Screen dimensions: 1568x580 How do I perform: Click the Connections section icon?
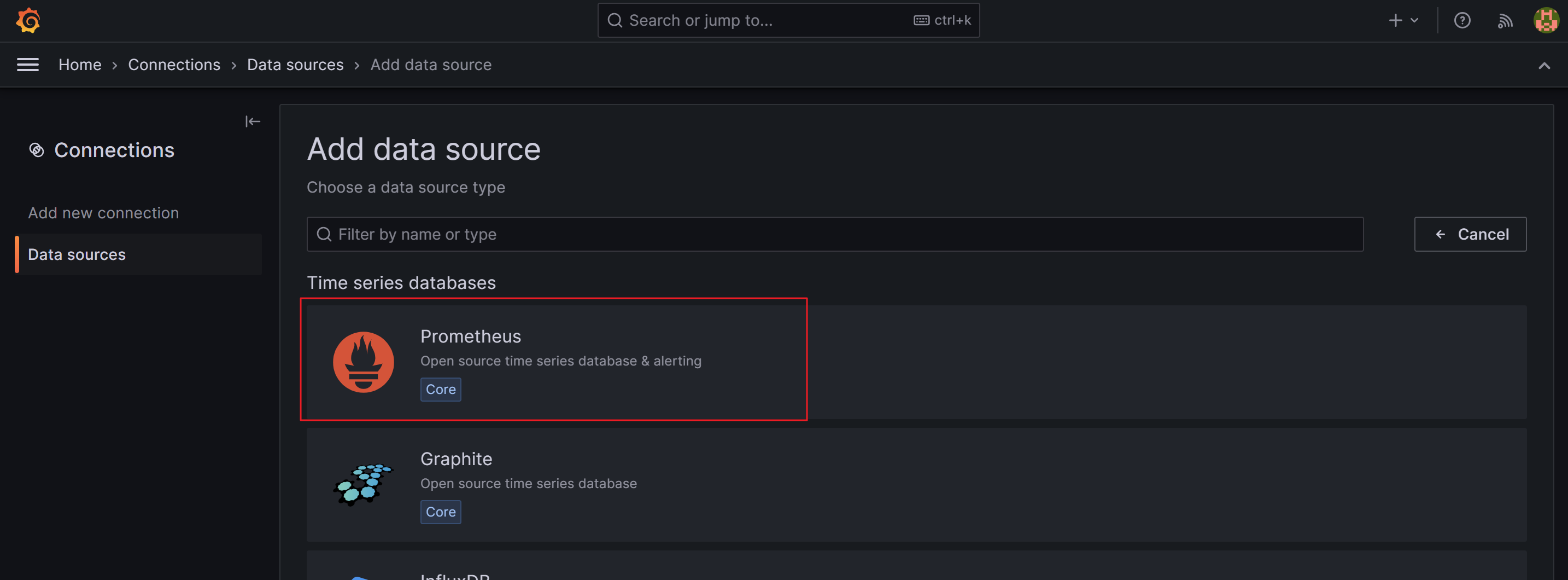coord(37,150)
